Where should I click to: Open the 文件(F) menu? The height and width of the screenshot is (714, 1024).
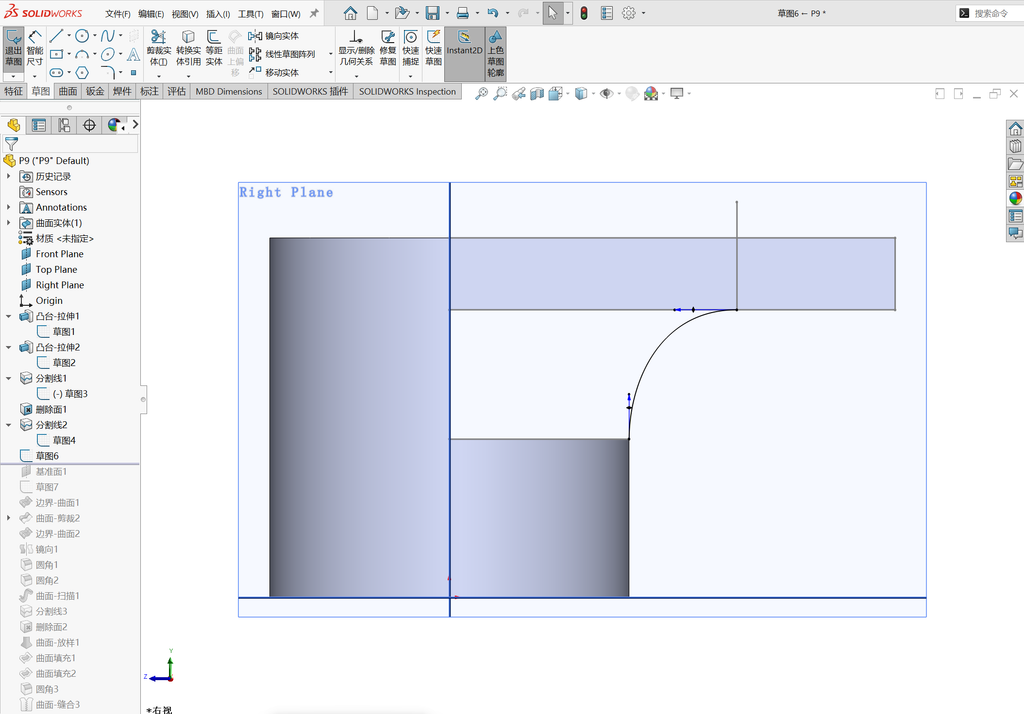point(118,14)
